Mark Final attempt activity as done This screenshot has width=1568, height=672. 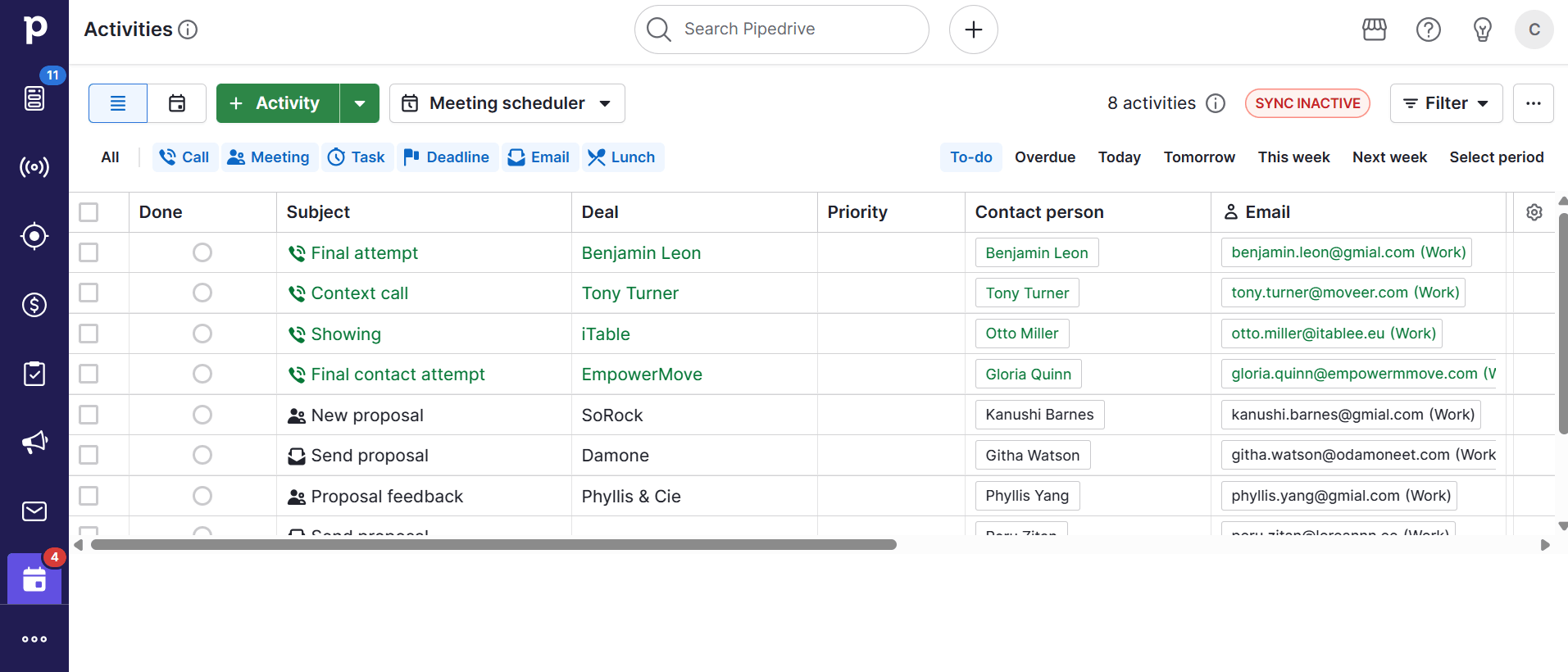(202, 252)
